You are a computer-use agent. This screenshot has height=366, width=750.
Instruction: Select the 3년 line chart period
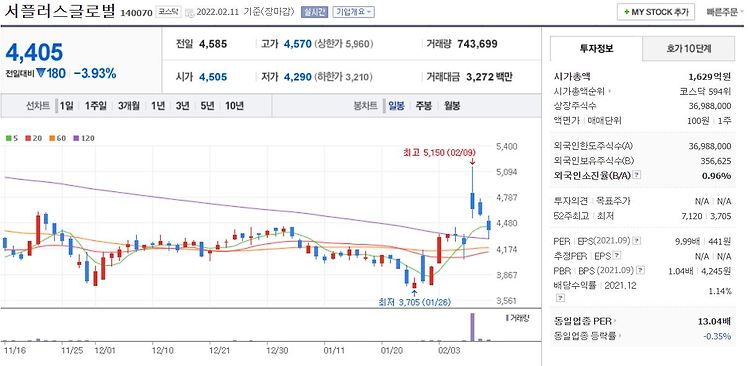click(182, 106)
